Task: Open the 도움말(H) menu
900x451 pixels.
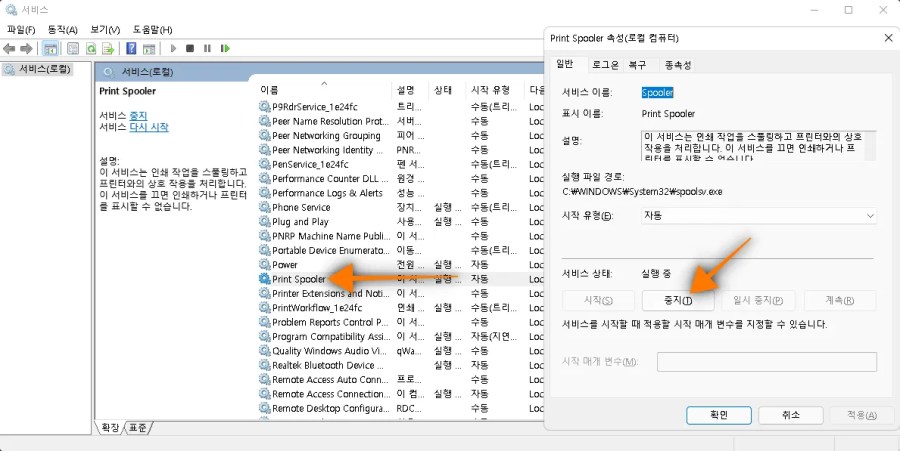Action: point(152,30)
